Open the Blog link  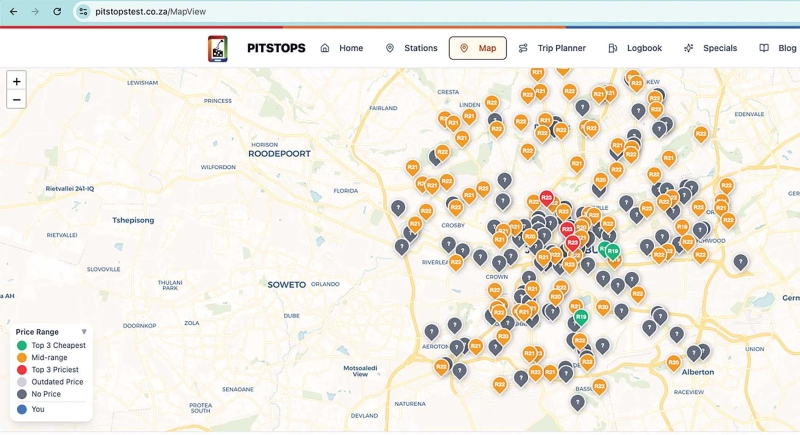tap(778, 48)
